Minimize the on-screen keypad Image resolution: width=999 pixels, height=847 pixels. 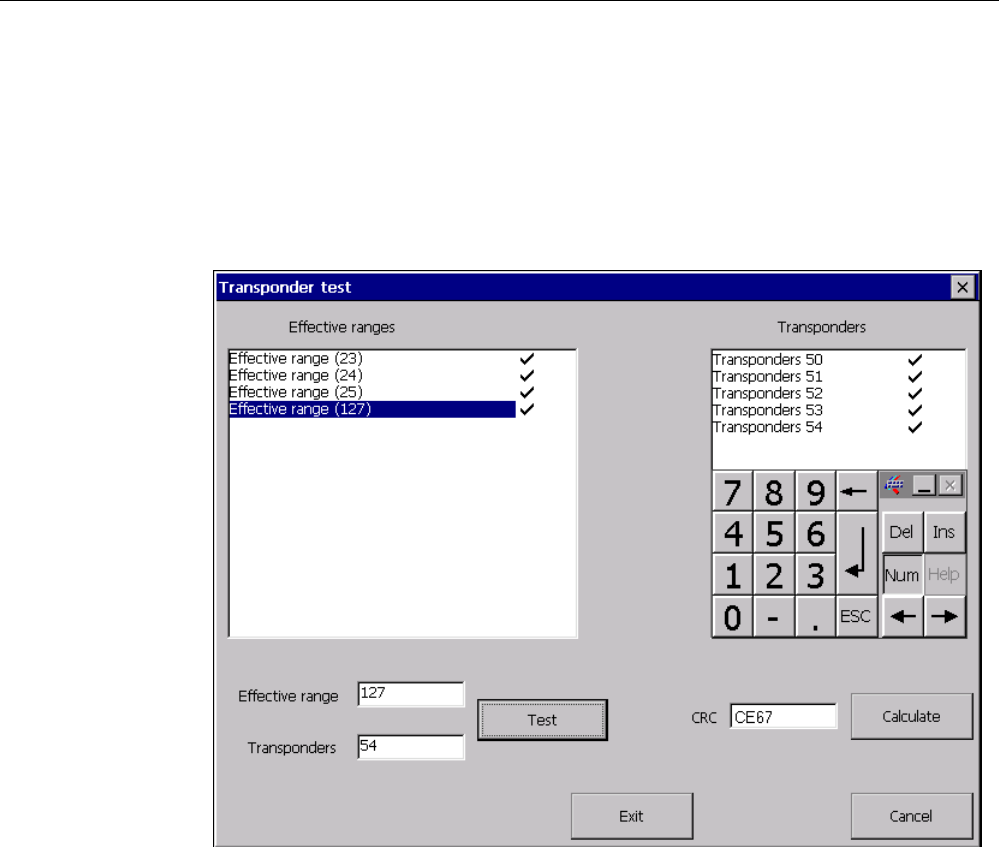(924, 486)
